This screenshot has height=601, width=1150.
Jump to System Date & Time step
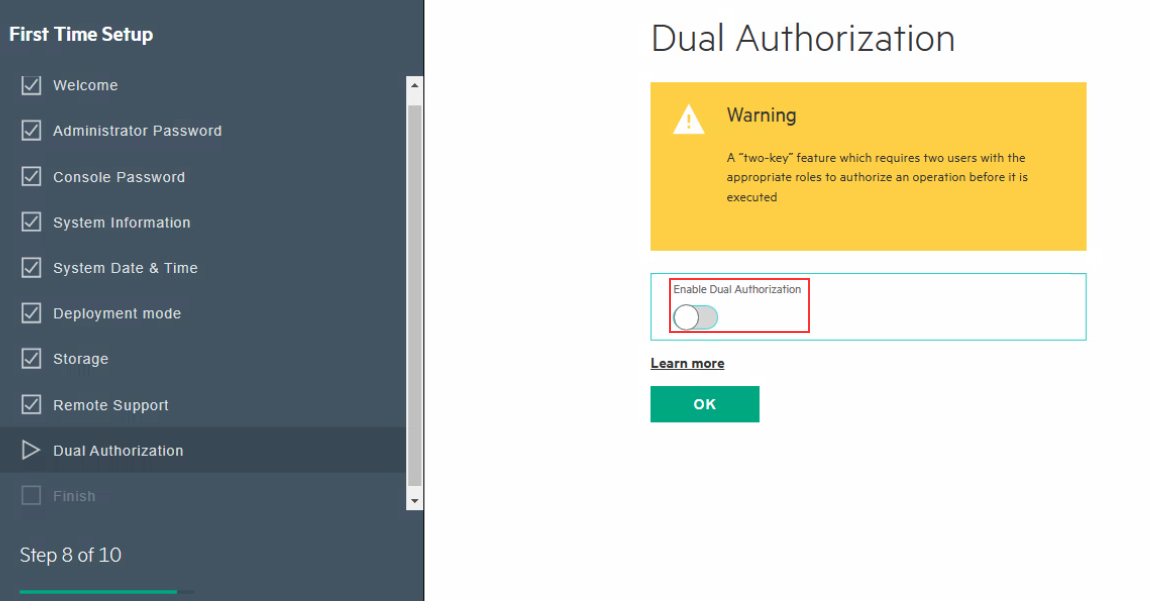(x=125, y=268)
